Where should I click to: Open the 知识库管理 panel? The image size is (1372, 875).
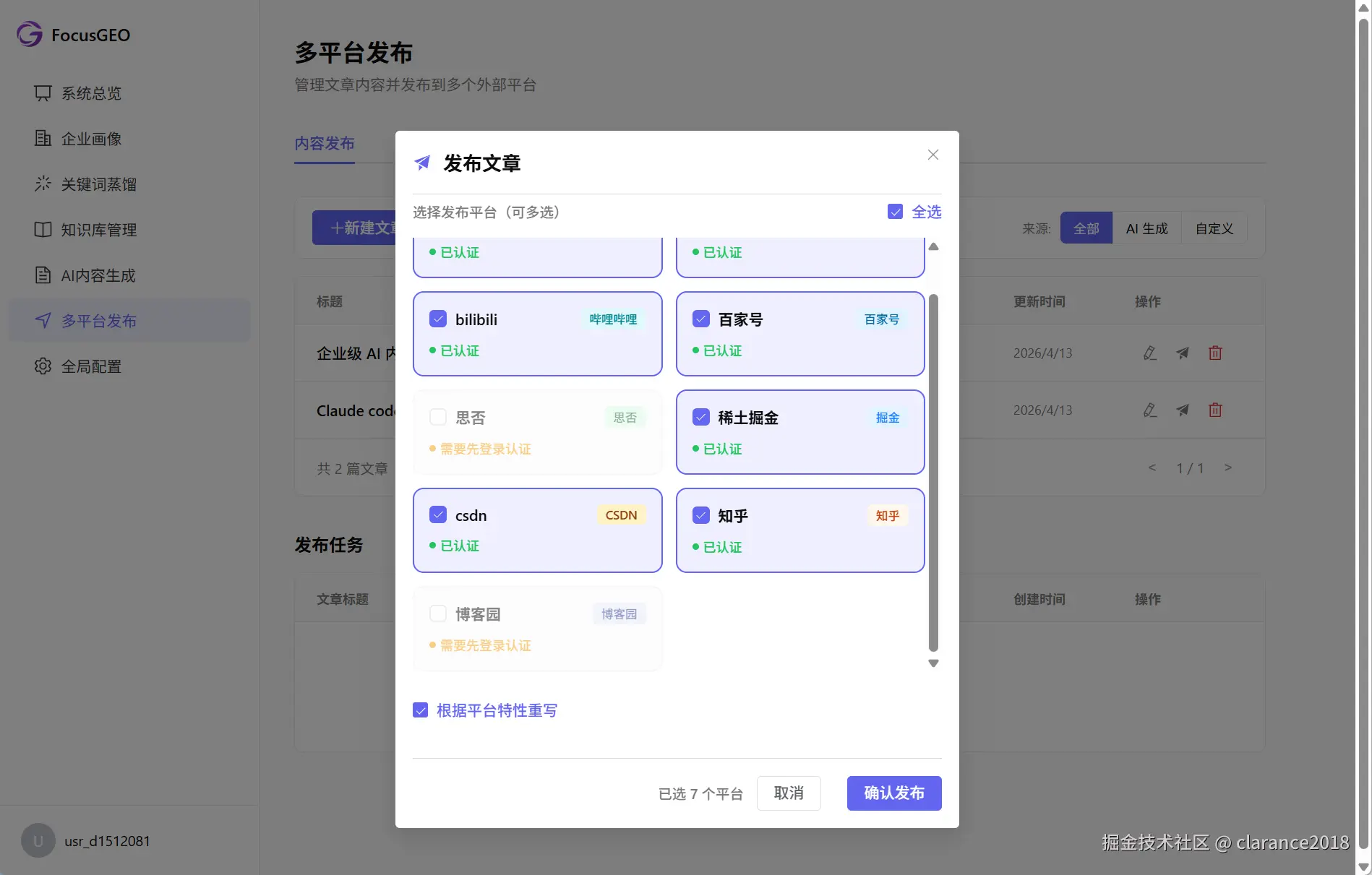click(x=98, y=230)
